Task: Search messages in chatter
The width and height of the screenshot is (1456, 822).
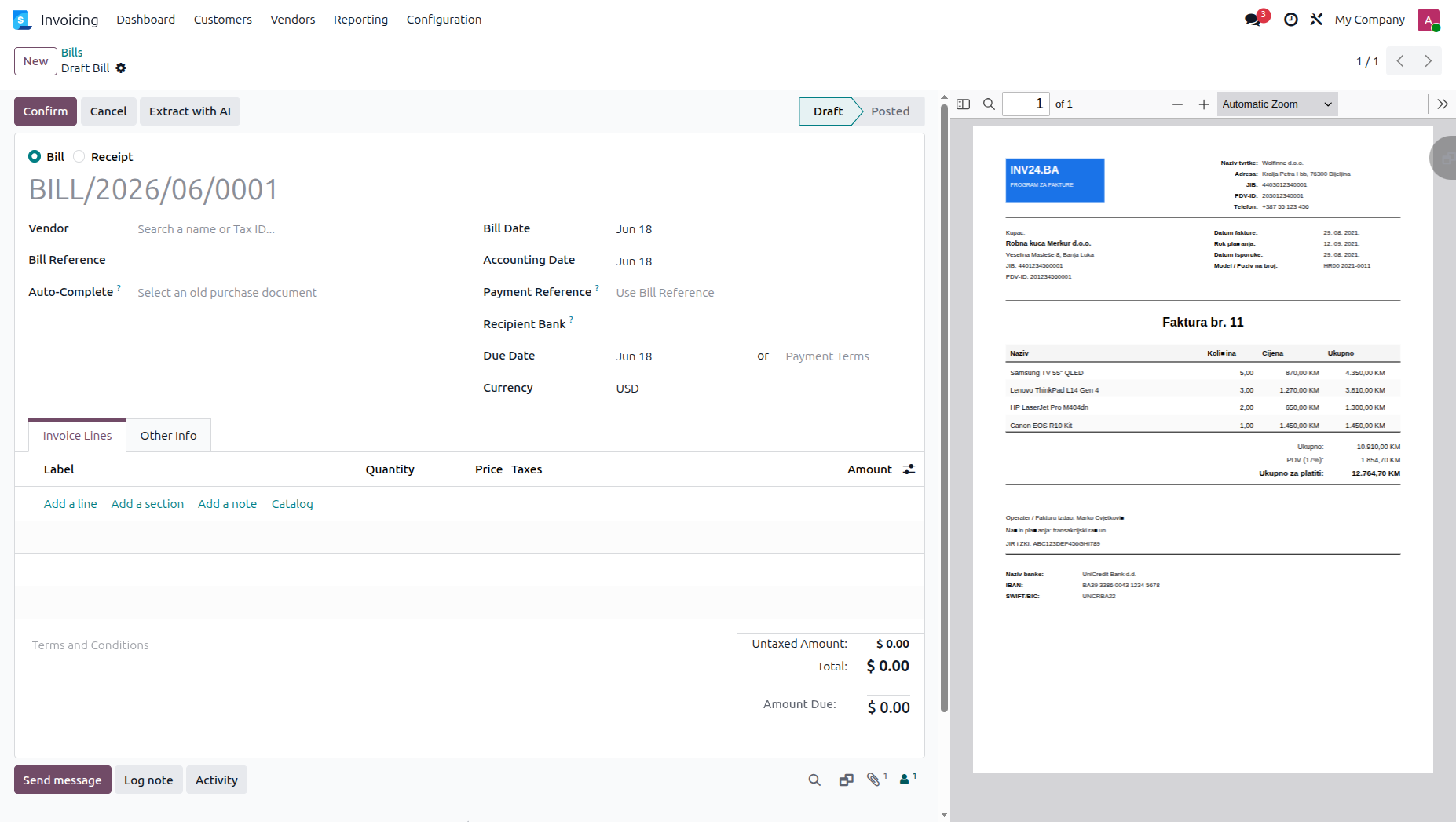Action: tap(814, 780)
